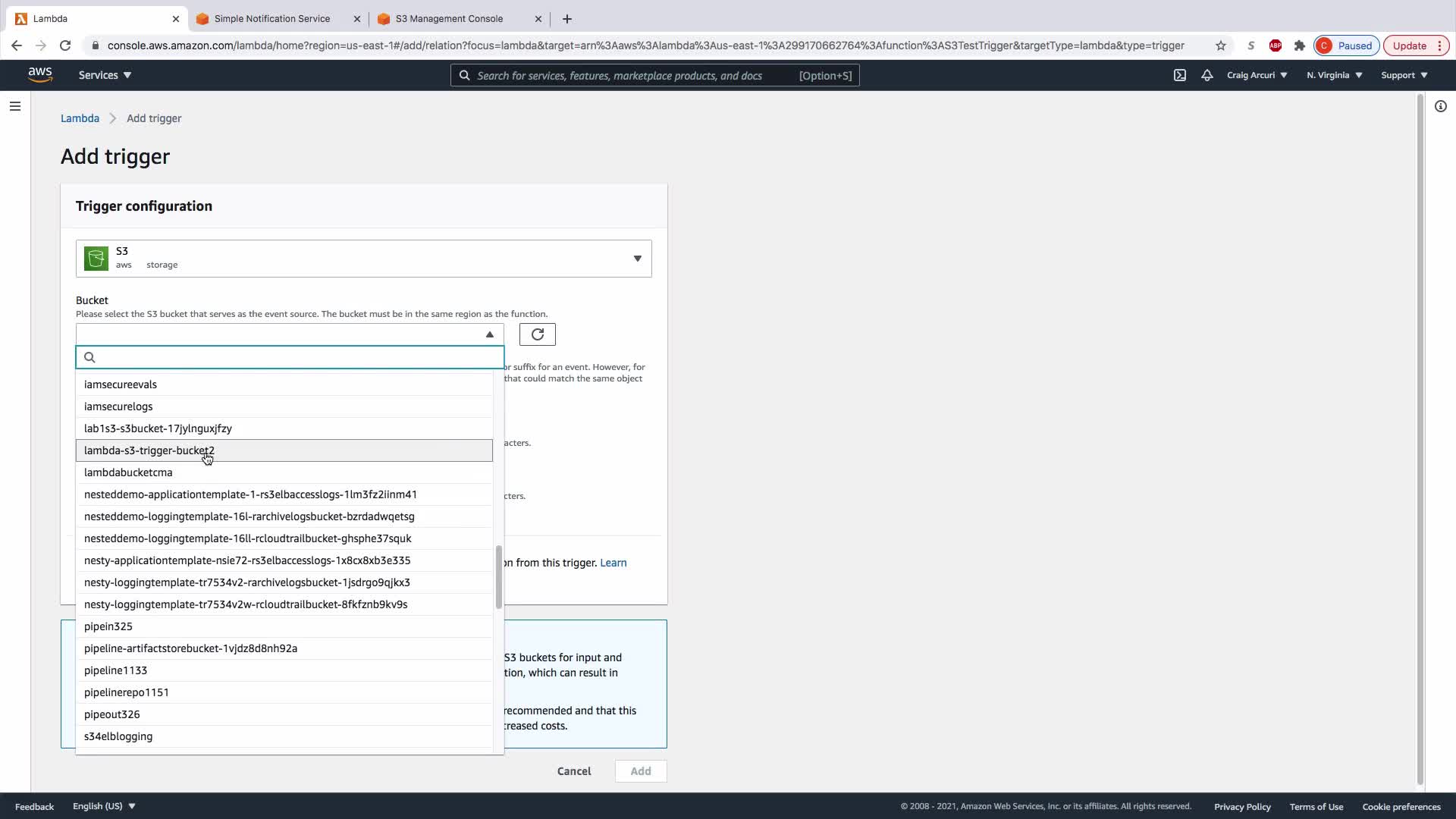Screen dimensions: 1456x819
Task: Click the info panel icon
Action: click(x=1440, y=106)
